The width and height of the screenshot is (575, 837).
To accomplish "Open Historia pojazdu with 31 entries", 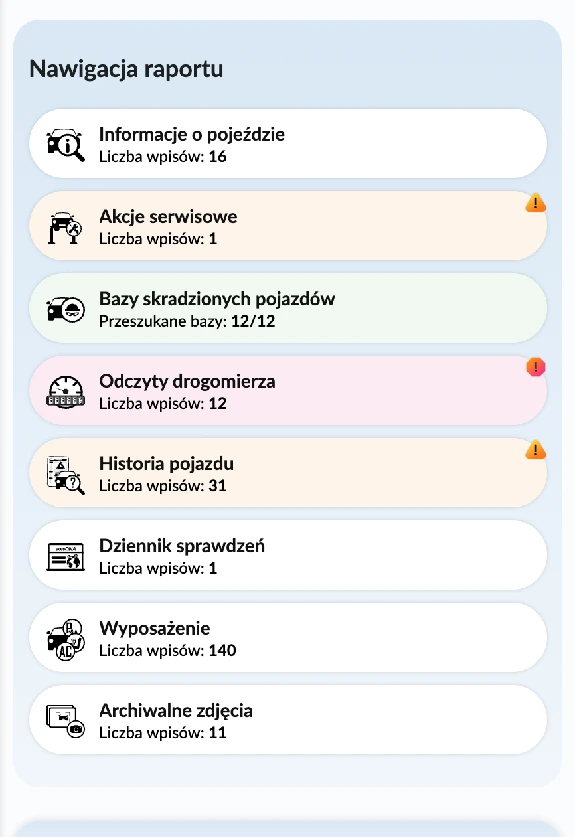I will pyautogui.click(x=288, y=473).
